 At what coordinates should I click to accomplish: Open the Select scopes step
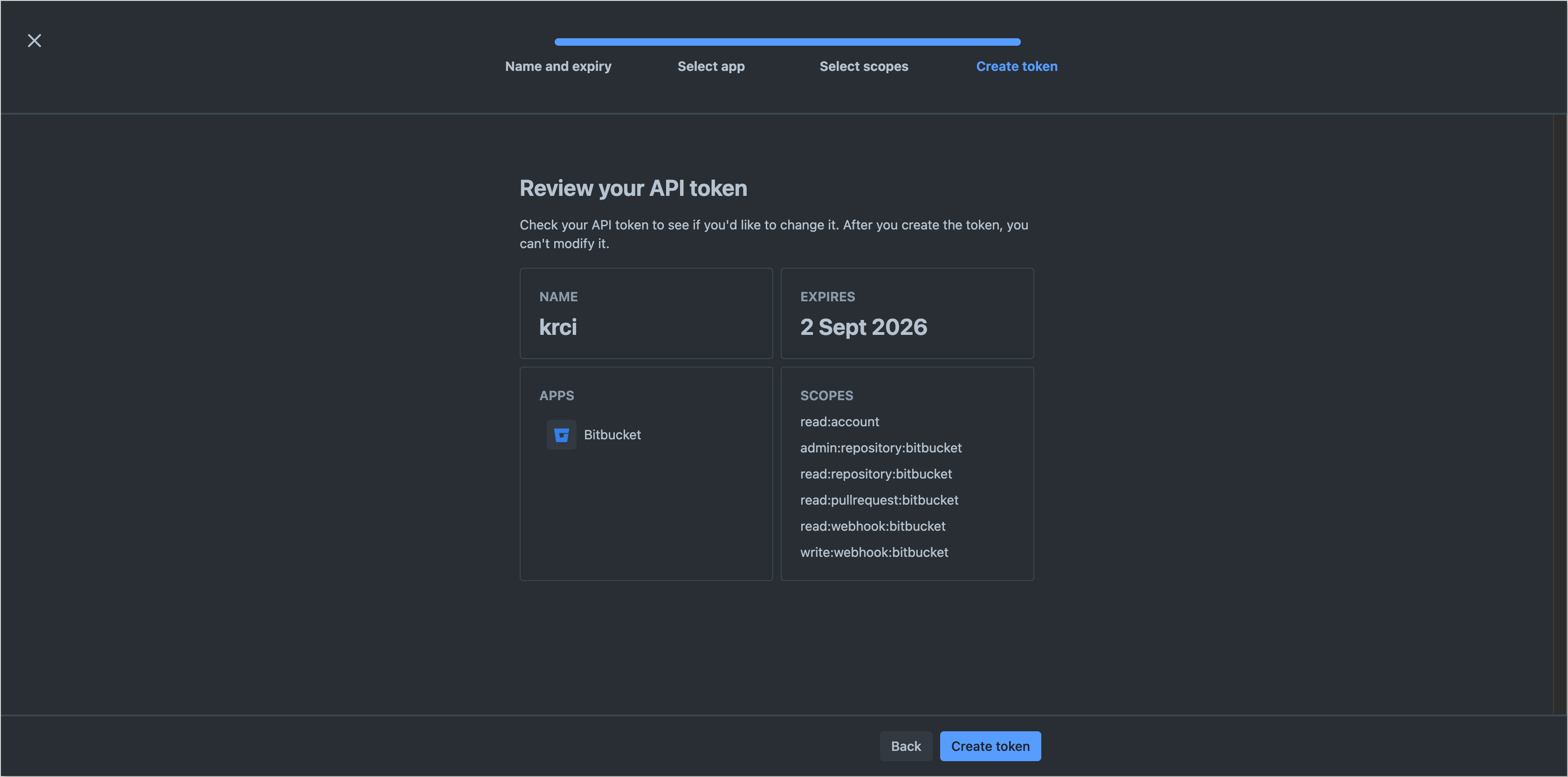pyautogui.click(x=864, y=66)
